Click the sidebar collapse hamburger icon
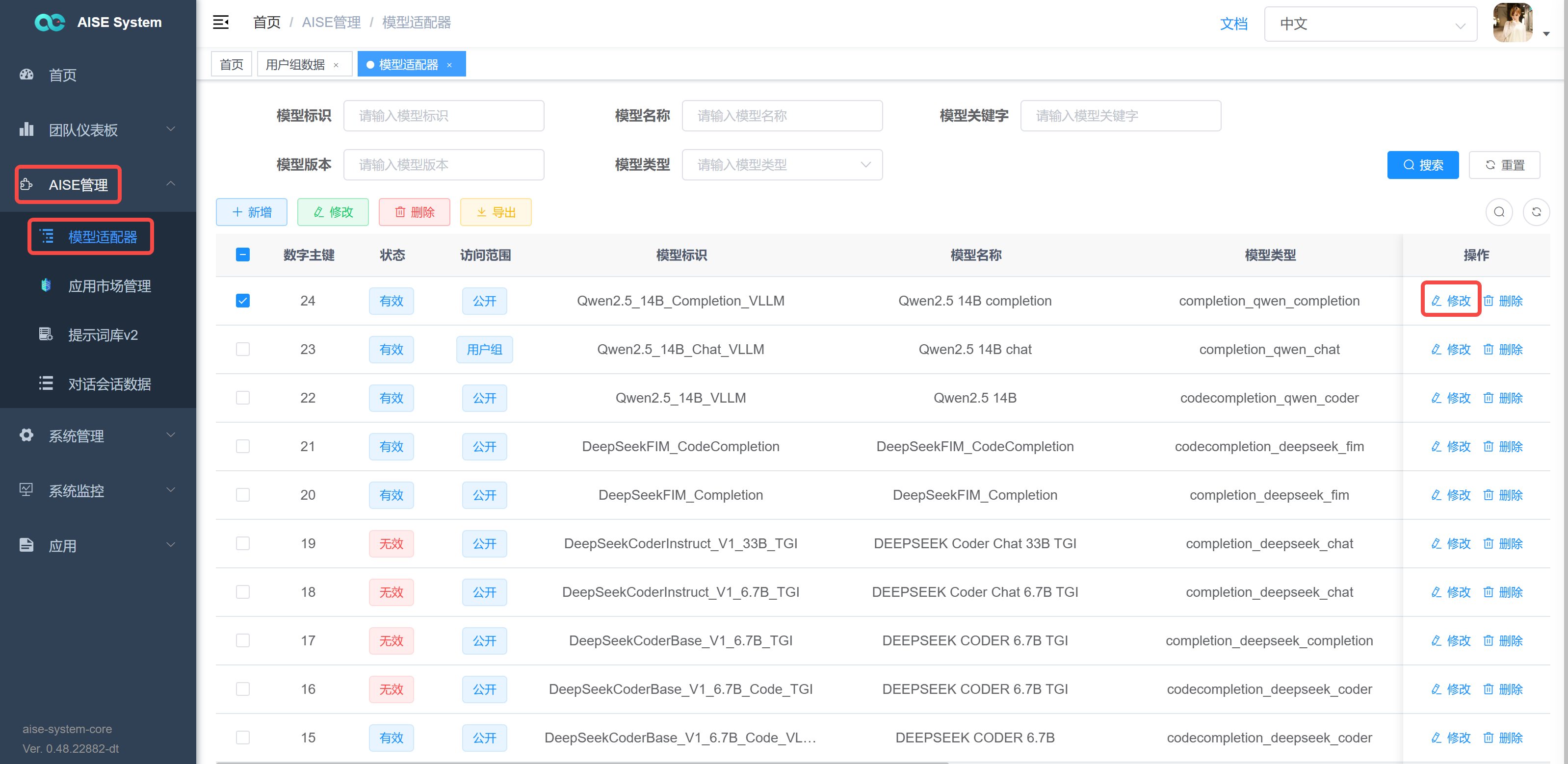The image size is (1568, 764). tap(220, 23)
